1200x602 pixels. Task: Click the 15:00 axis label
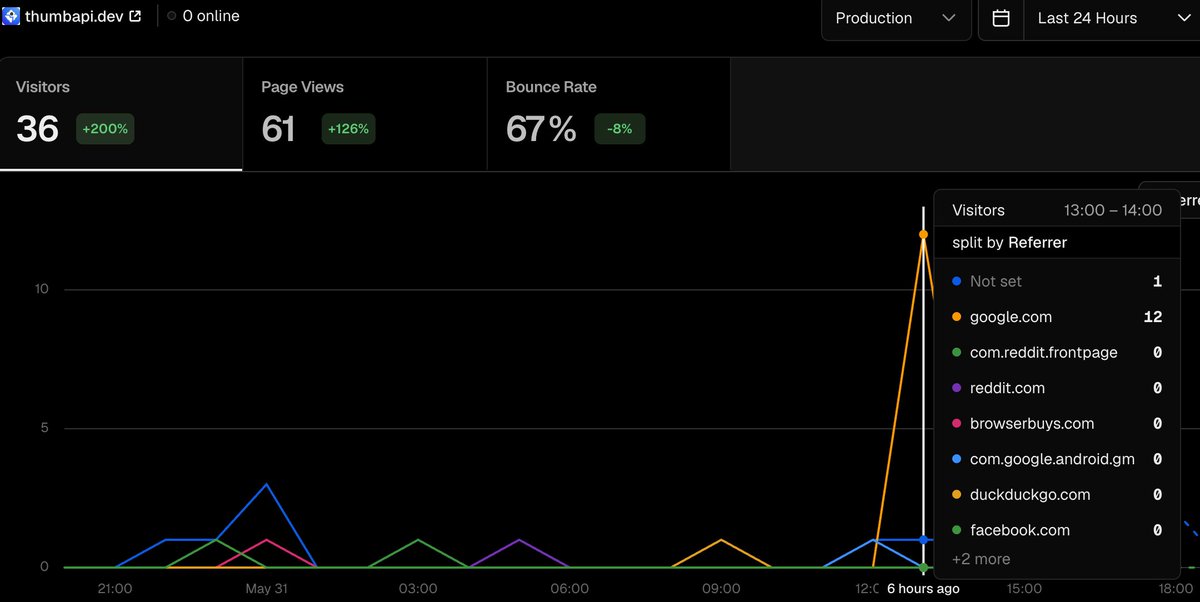[1024, 588]
